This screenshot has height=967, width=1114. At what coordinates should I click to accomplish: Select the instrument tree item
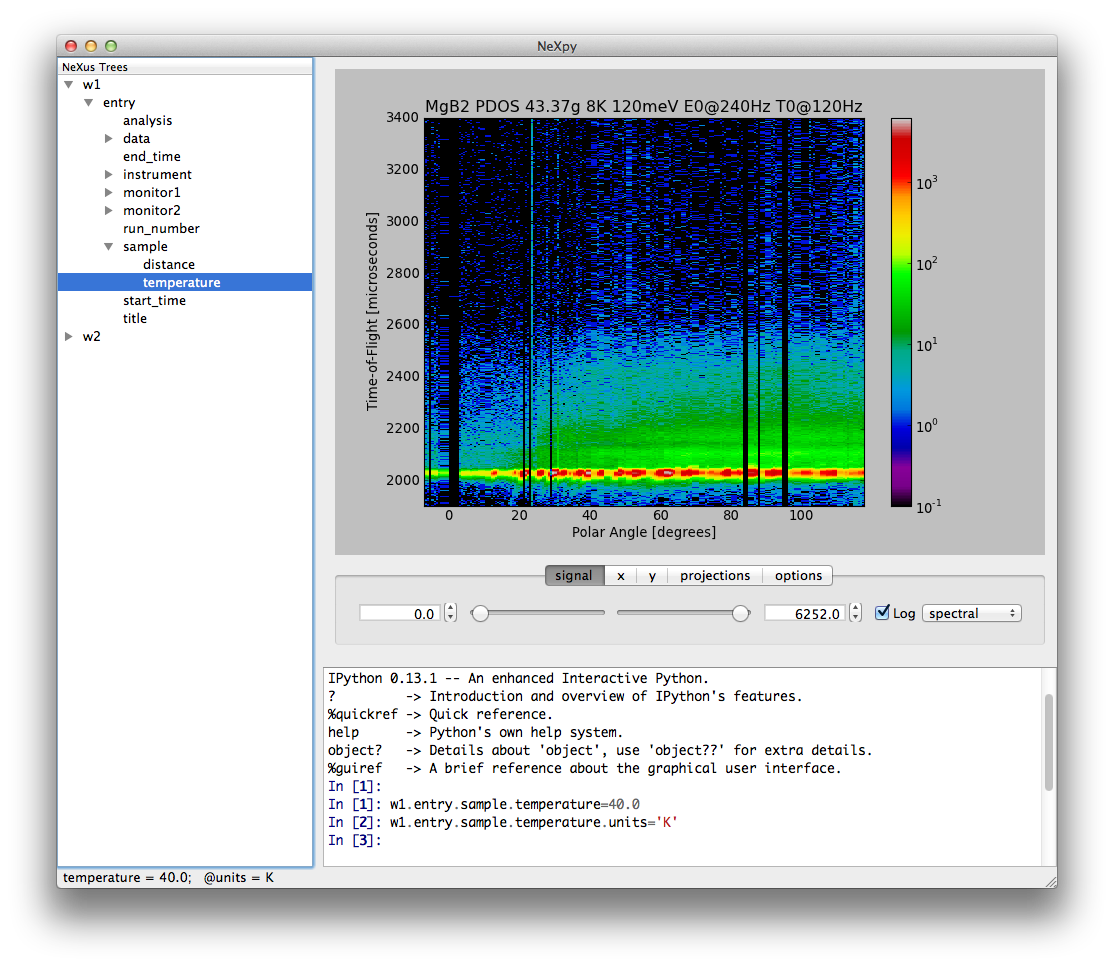tap(157, 174)
